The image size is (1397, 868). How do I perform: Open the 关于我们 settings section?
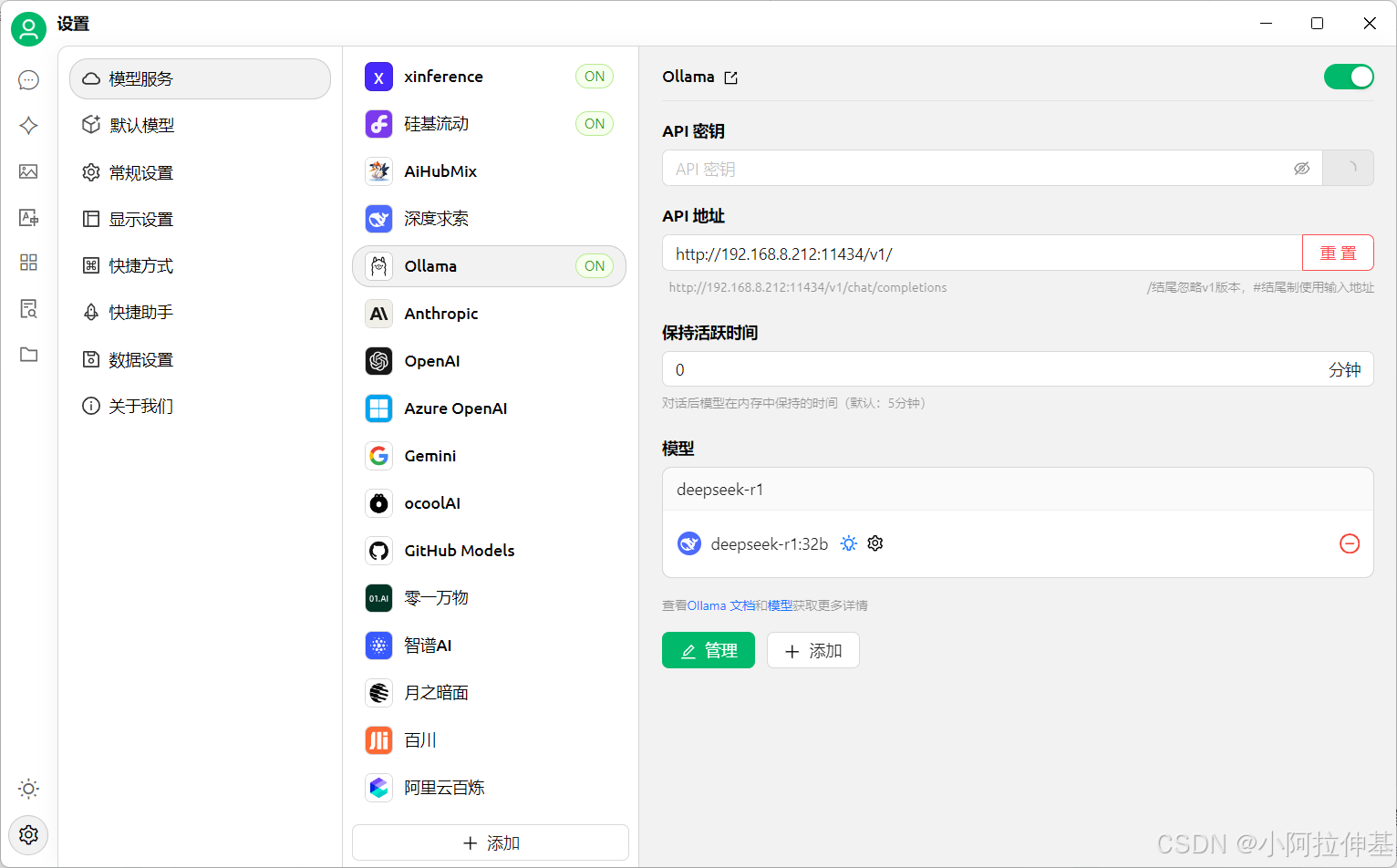point(200,406)
